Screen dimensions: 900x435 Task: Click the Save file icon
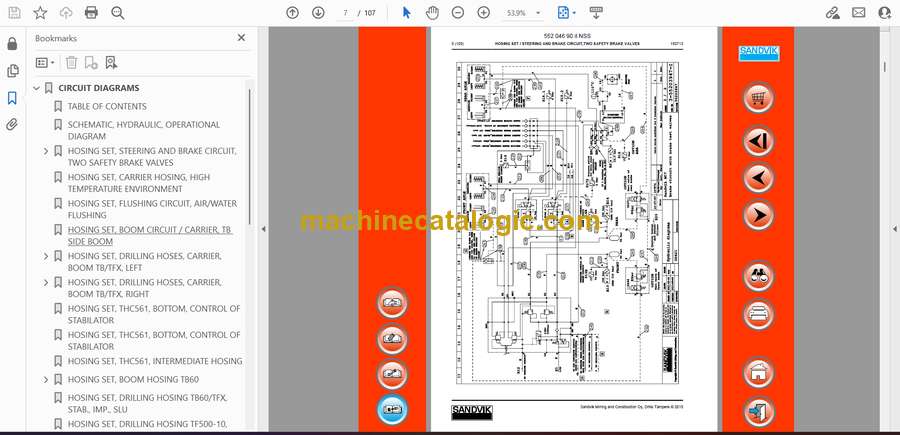(14, 13)
